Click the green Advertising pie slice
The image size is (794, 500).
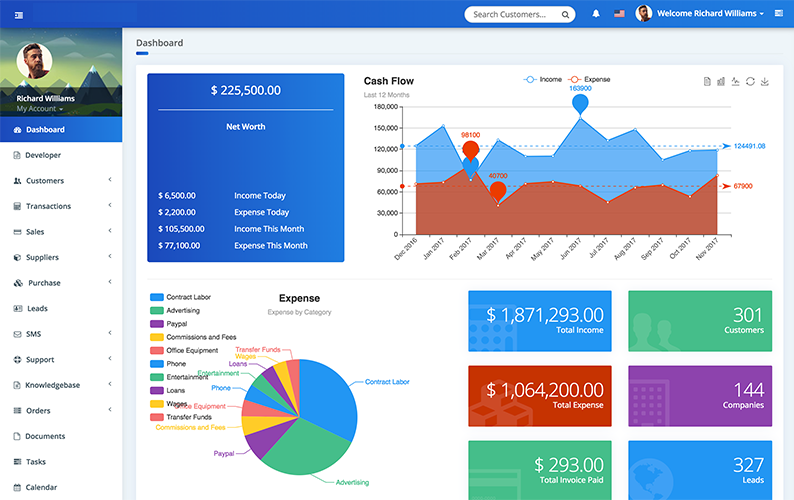306,448
